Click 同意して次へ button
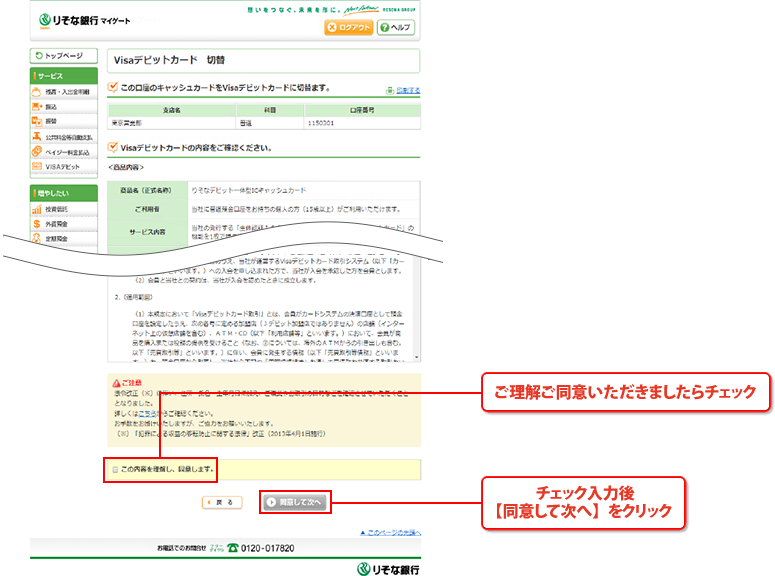This screenshot has height=576, width=775. (295, 502)
